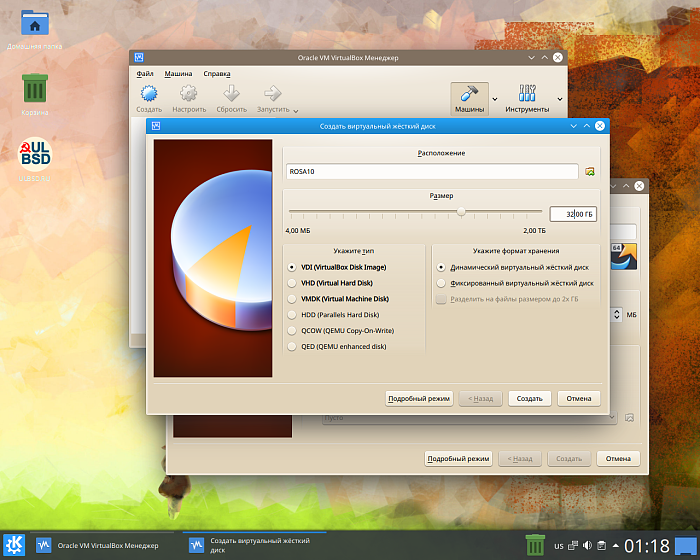
Task: Click the VirtualBox icon in Manager title bar
Action: point(139,58)
